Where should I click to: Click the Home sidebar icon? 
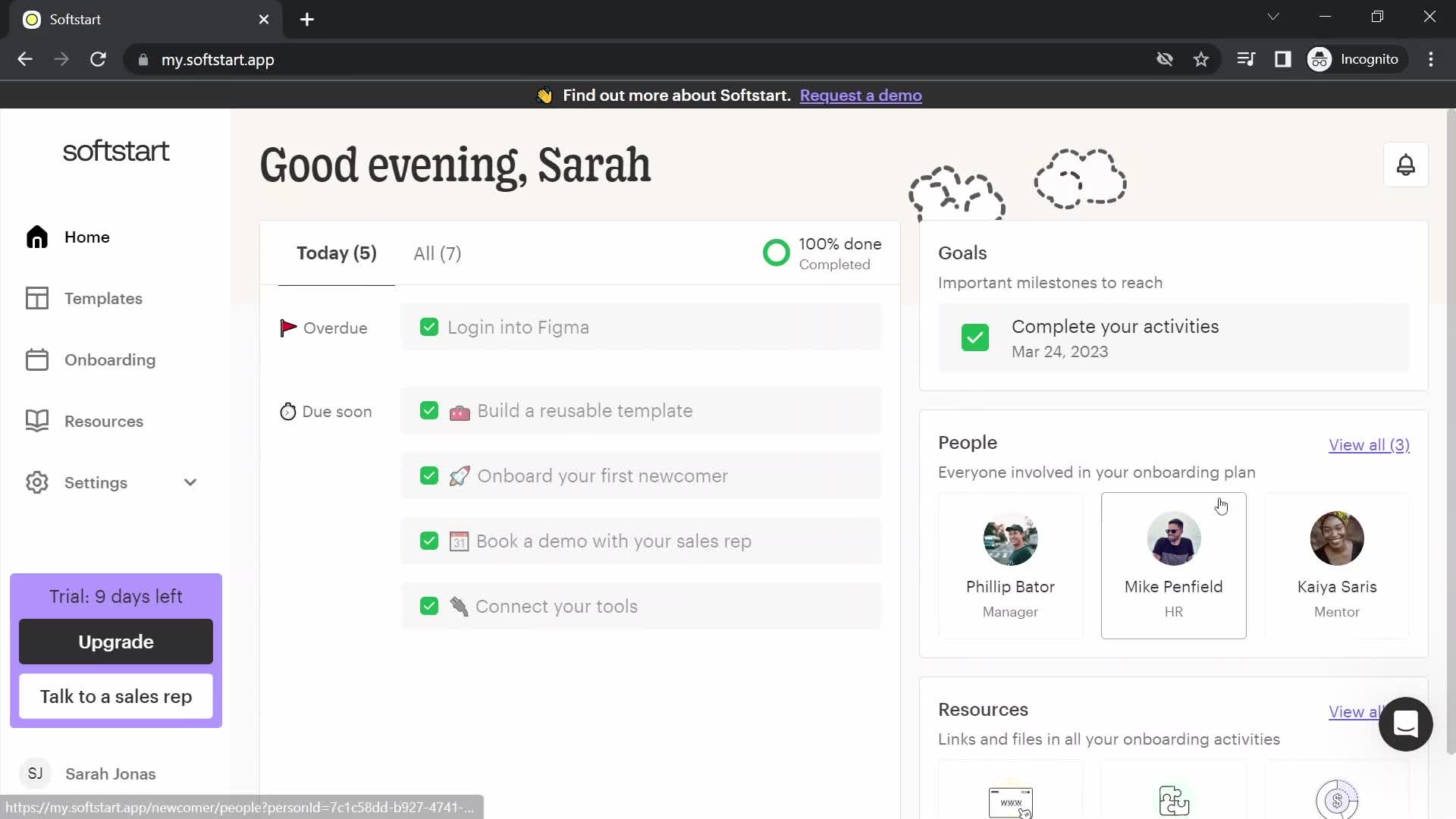coord(36,237)
